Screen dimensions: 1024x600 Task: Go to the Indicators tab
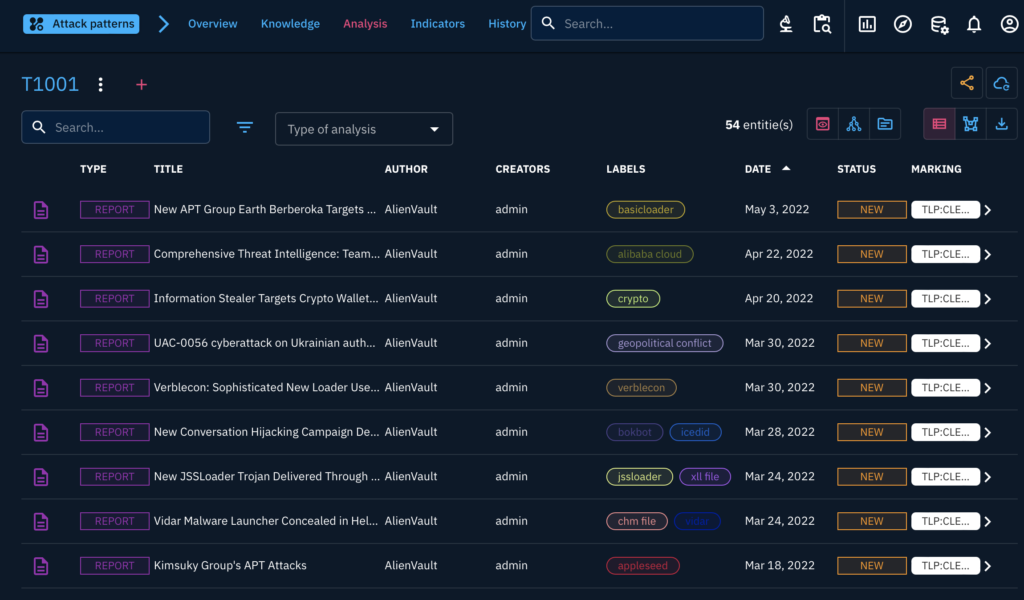437,24
